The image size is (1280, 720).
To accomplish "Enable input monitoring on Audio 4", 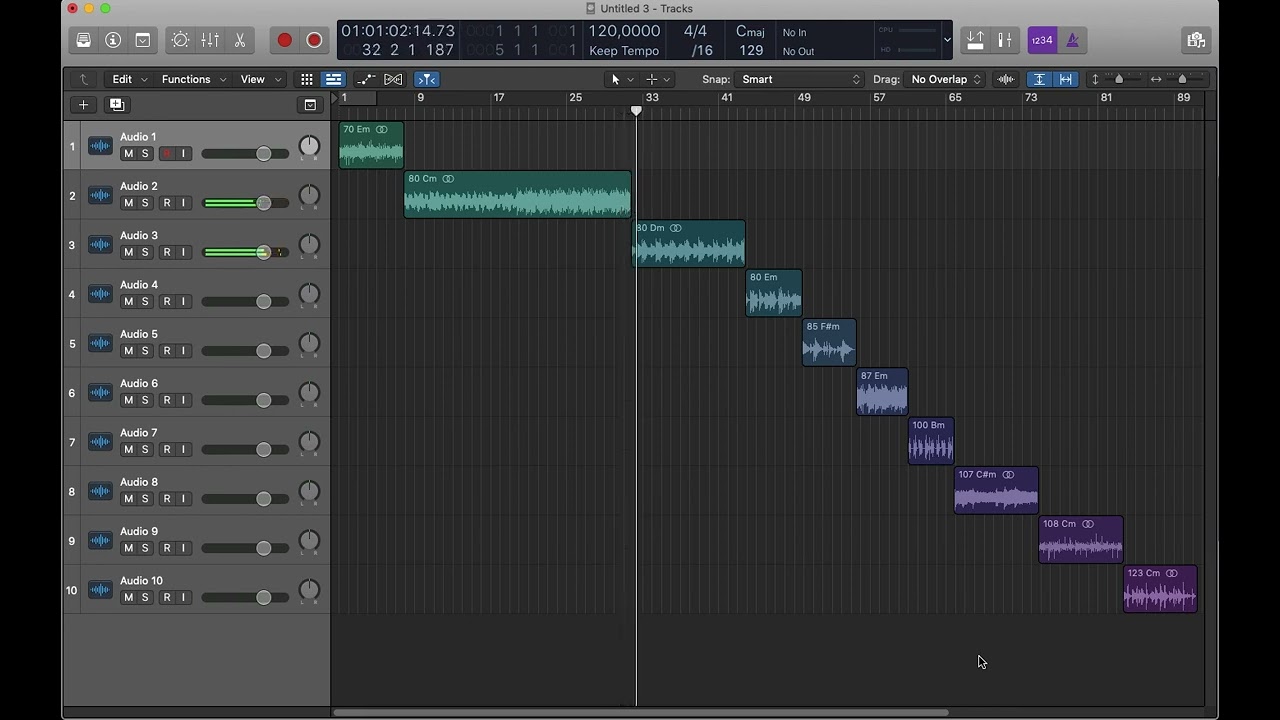I will pyautogui.click(x=183, y=301).
